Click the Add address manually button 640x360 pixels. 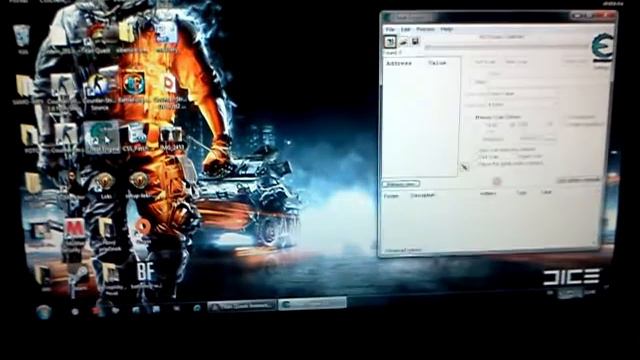(579, 180)
